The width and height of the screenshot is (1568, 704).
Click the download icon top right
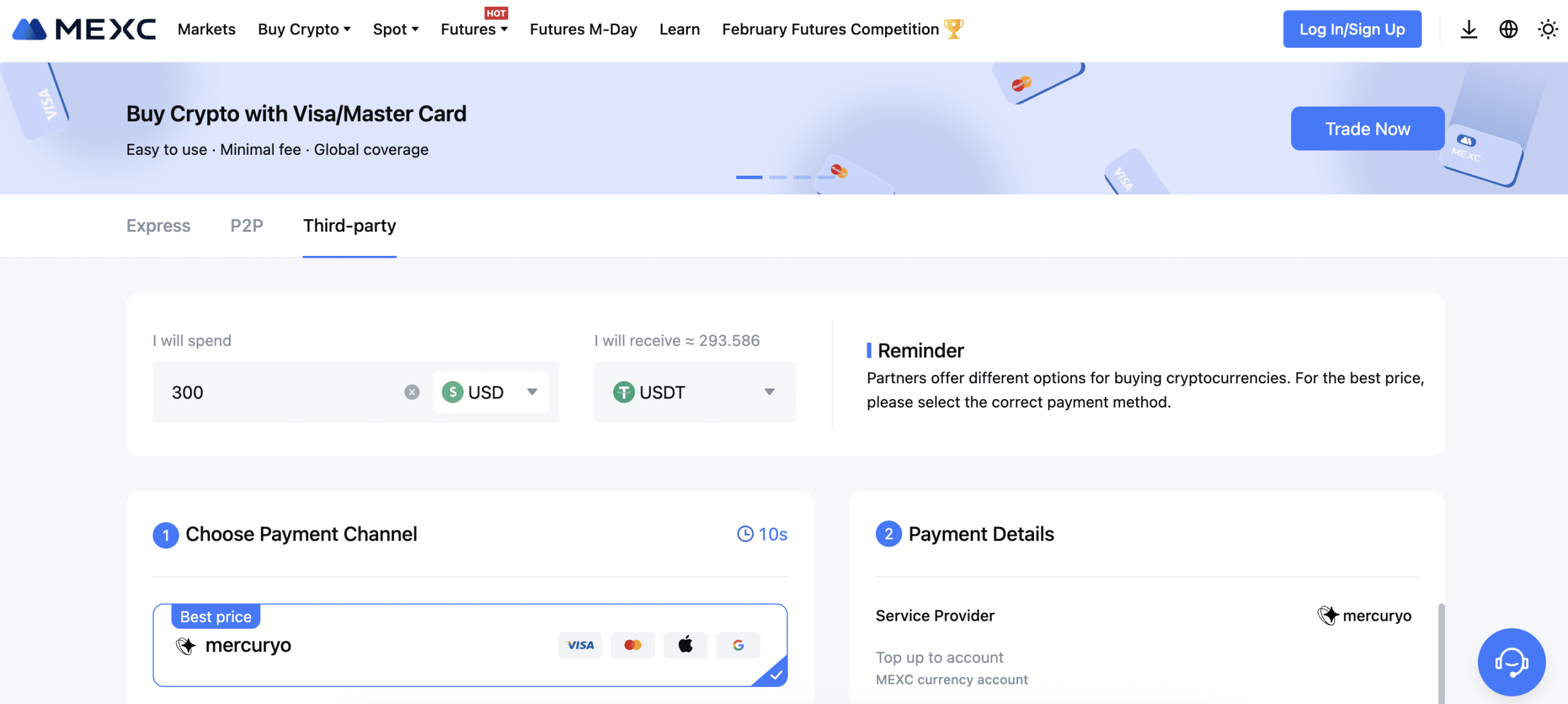click(x=1468, y=28)
